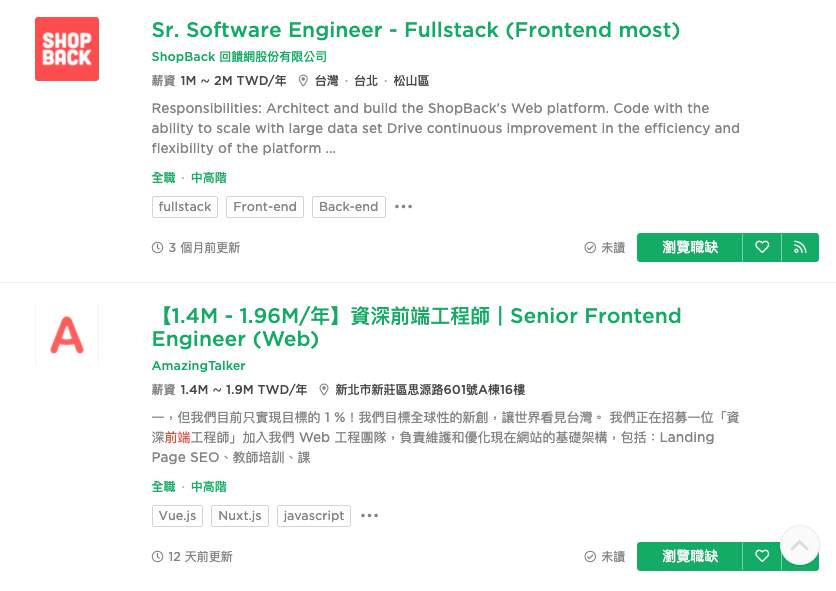Viewport: 836px width, 591px height.
Task: Select the Vue.js tag
Action: 178,516
